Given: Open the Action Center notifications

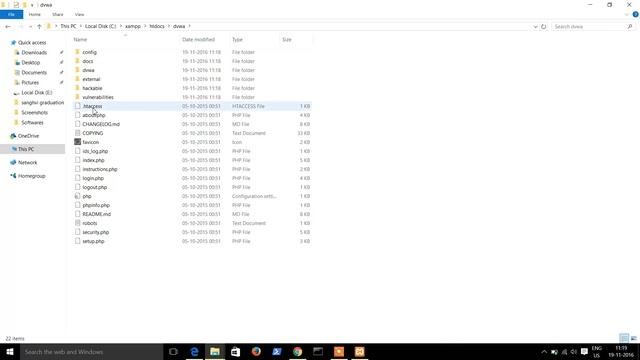Looking at the screenshot, I should coord(584,351).
